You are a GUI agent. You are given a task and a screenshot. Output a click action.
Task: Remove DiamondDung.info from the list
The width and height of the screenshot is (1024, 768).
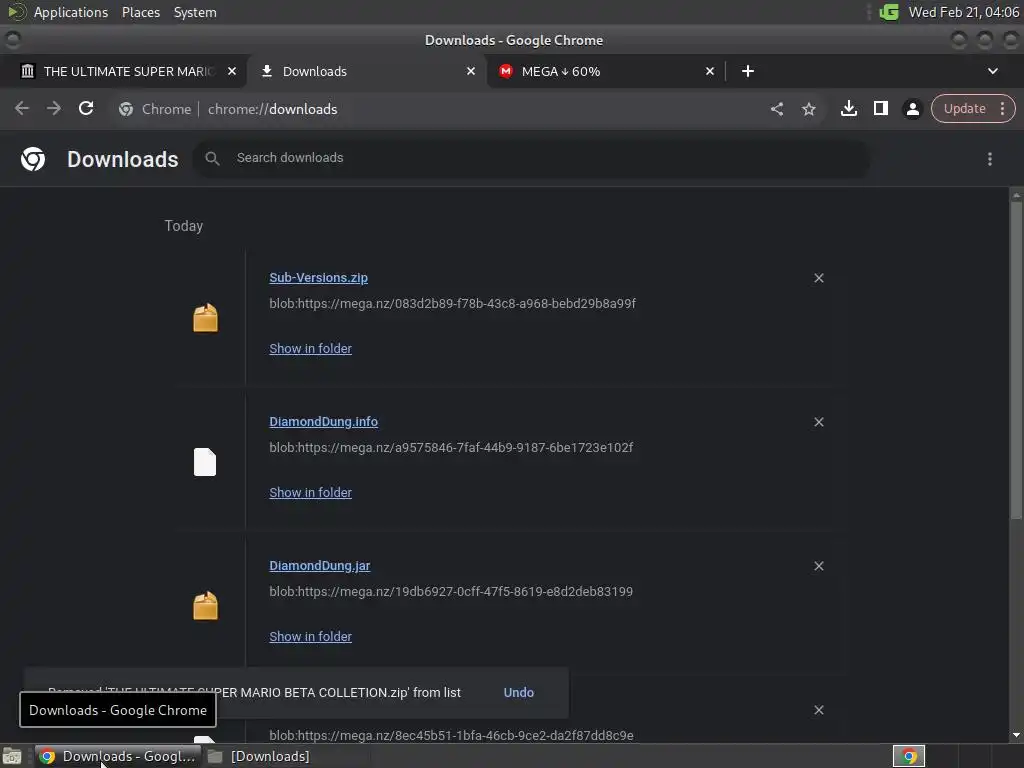[818, 422]
